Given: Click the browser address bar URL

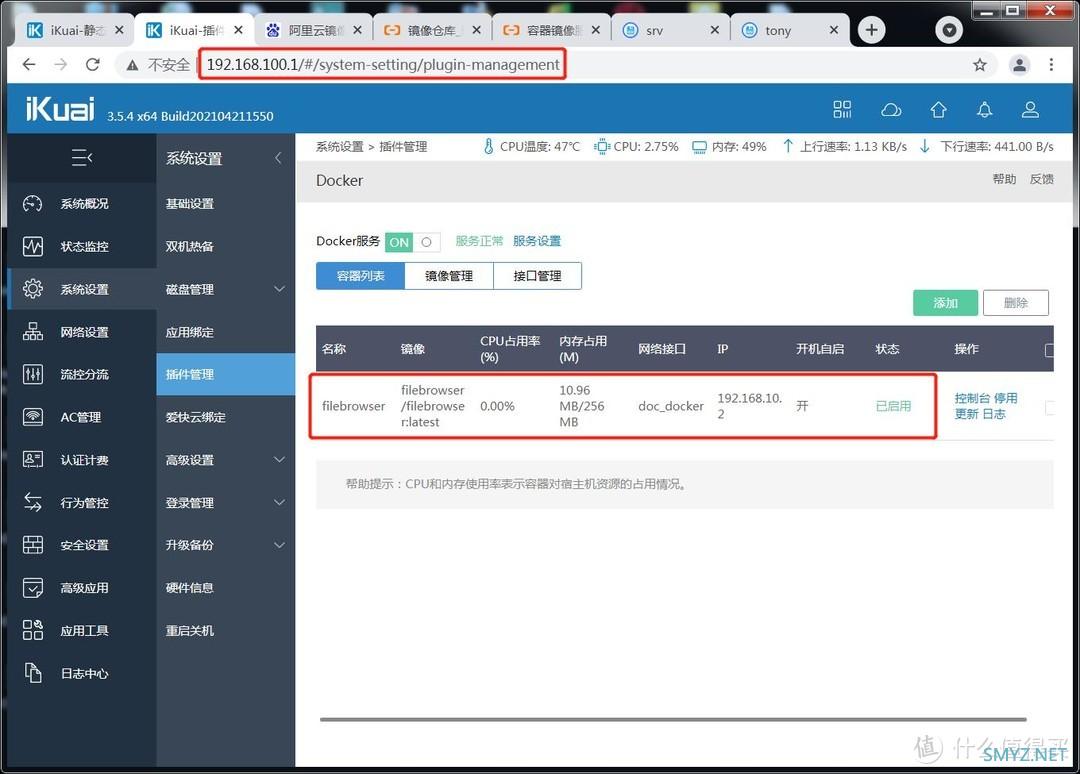Looking at the screenshot, I should coord(383,65).
